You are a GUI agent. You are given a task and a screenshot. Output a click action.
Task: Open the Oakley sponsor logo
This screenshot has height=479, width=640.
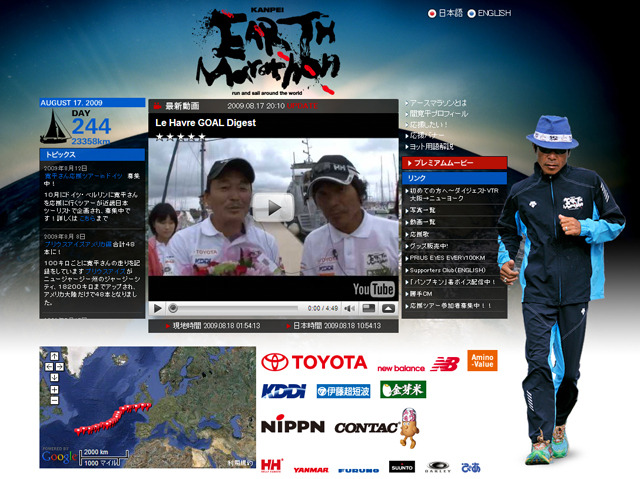click(x=438, y=467)
